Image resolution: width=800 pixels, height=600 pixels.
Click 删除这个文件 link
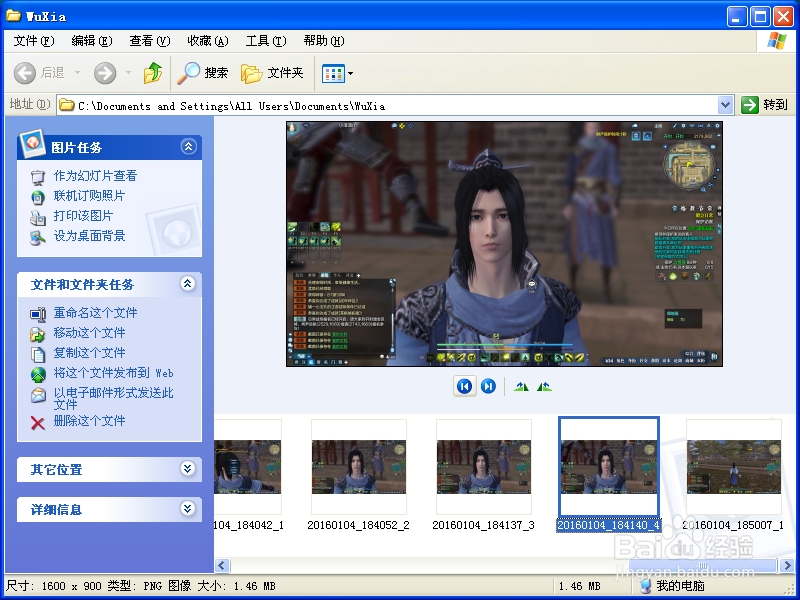pos(89,420)
